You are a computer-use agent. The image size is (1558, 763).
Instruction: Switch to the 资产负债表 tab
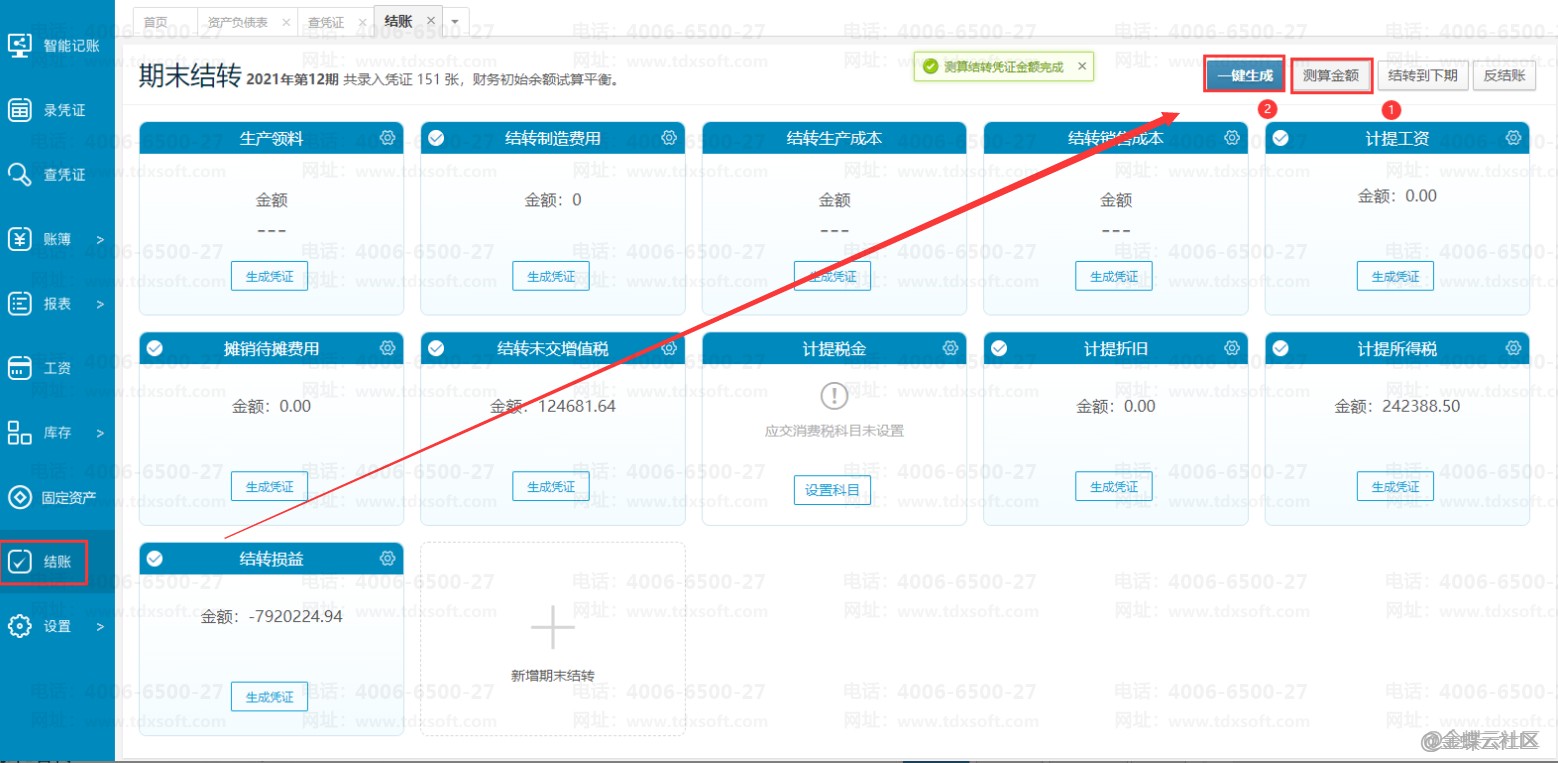(237, 22)
